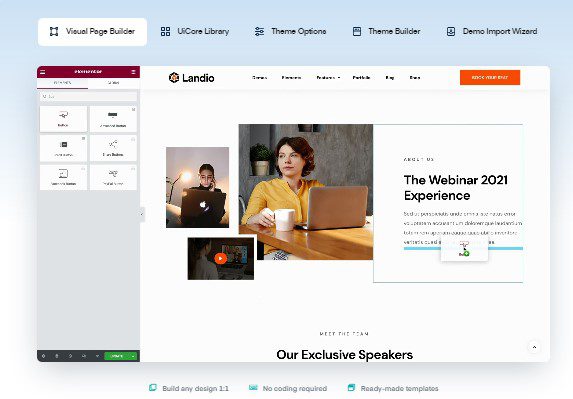573x399 pixels.
Task: Select the Elements tab in Elementor panel
Action: [62, 83]
